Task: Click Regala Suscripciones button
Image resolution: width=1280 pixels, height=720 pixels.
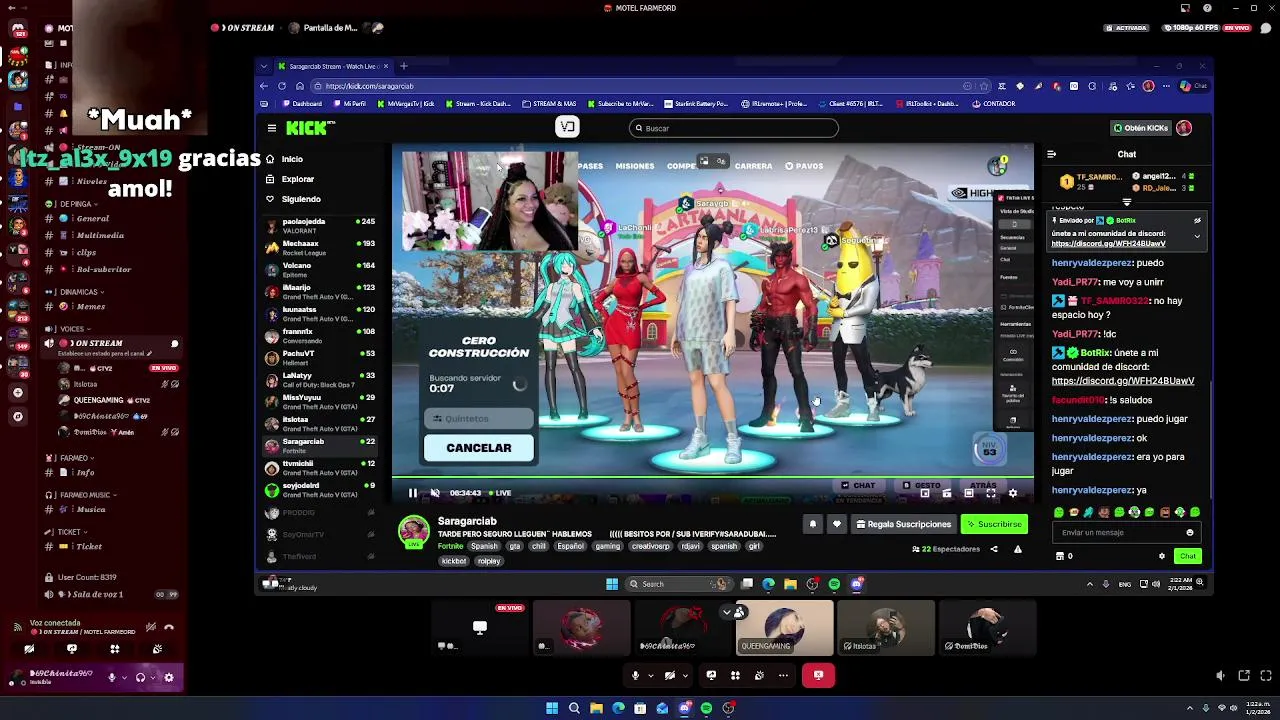Action: pyautogui.click(x=902, y=524)
